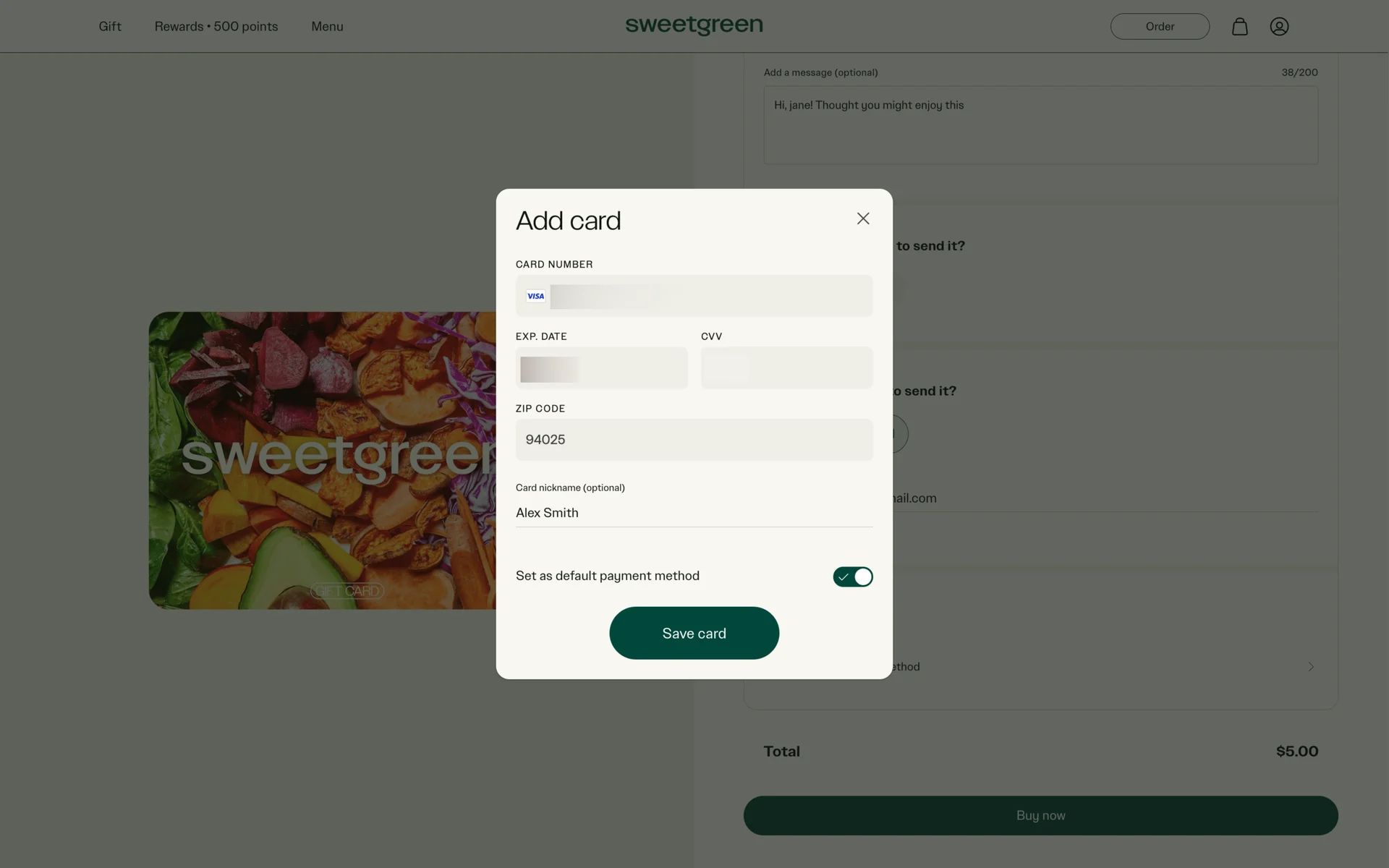Click into the CVV field
The width and height of the screenshot is (1389, 868).
click(786, 368)
